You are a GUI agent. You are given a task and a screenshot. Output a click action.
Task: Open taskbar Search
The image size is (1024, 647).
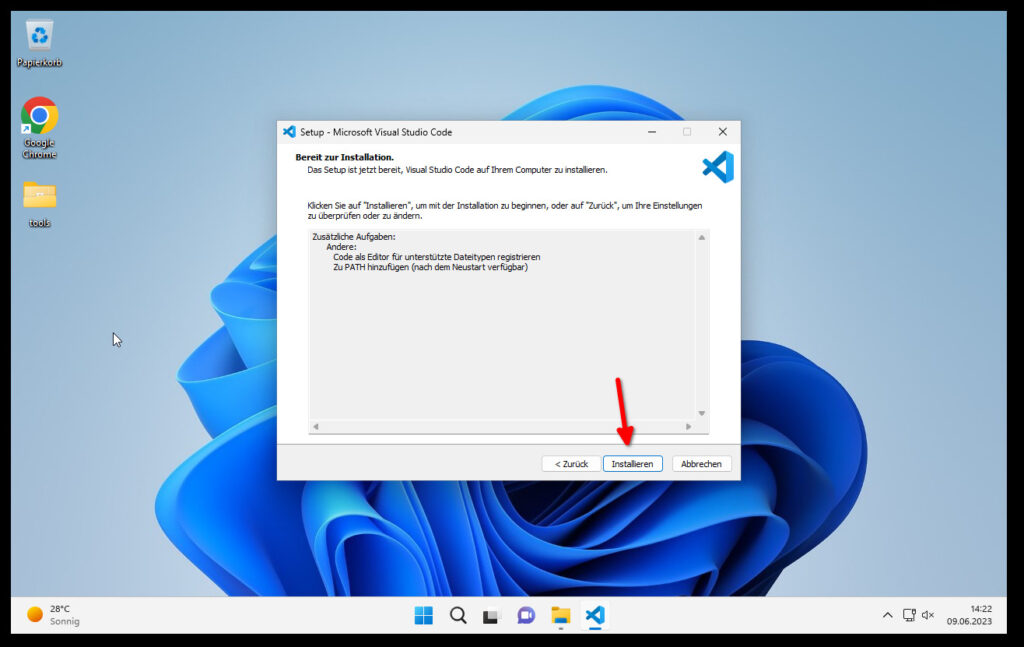pos(458,615)
